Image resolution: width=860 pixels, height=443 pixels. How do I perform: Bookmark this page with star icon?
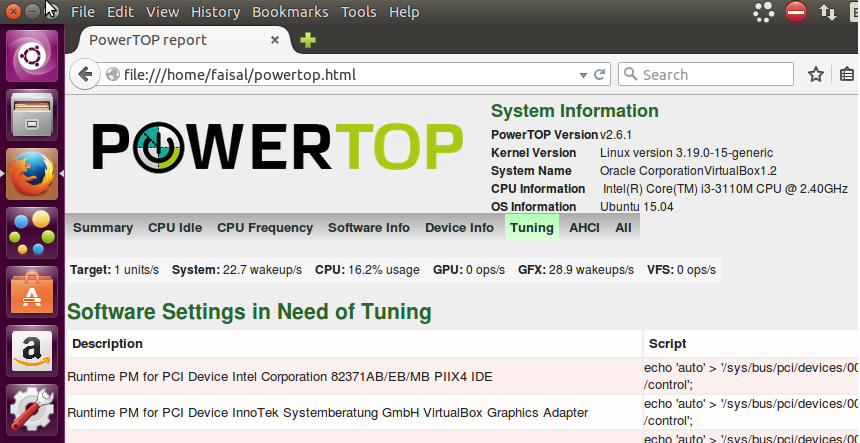816,75
